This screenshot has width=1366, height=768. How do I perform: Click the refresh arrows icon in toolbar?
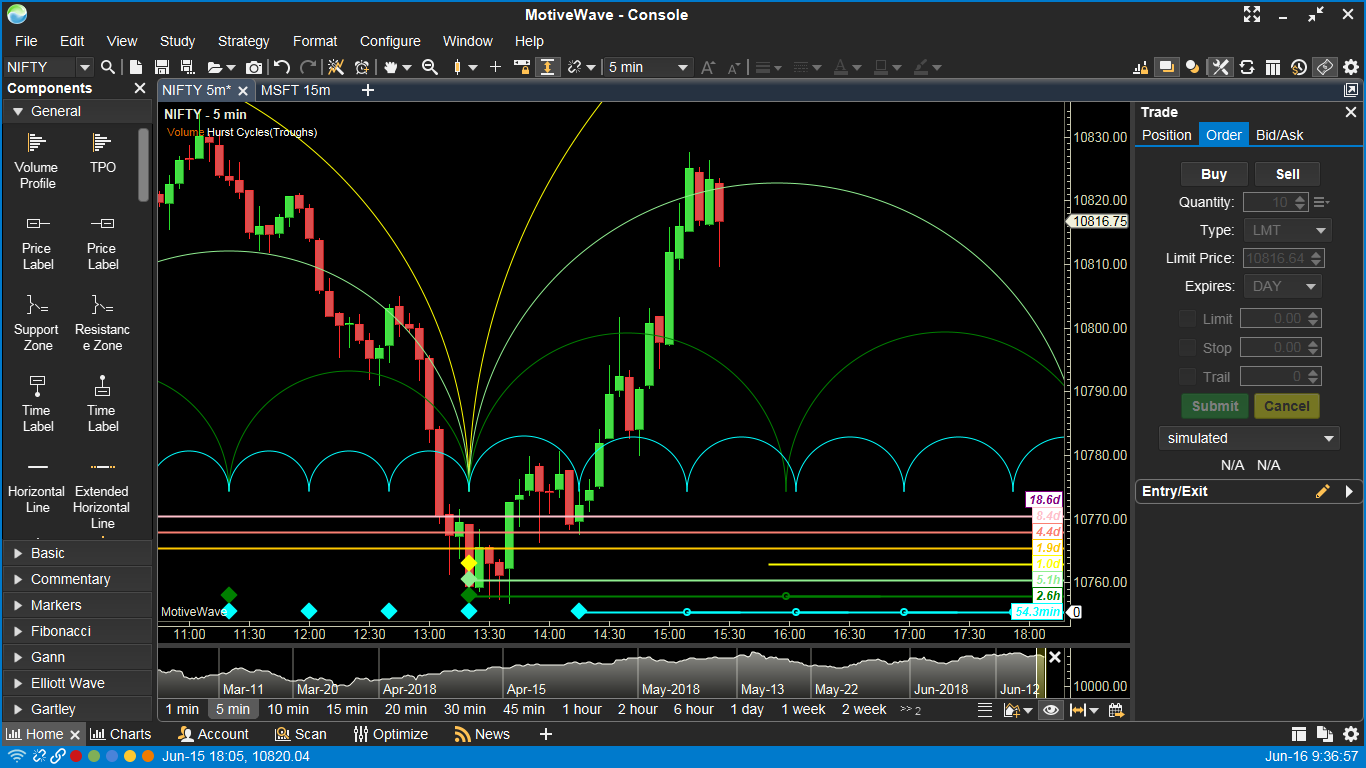click(1247, 67)
